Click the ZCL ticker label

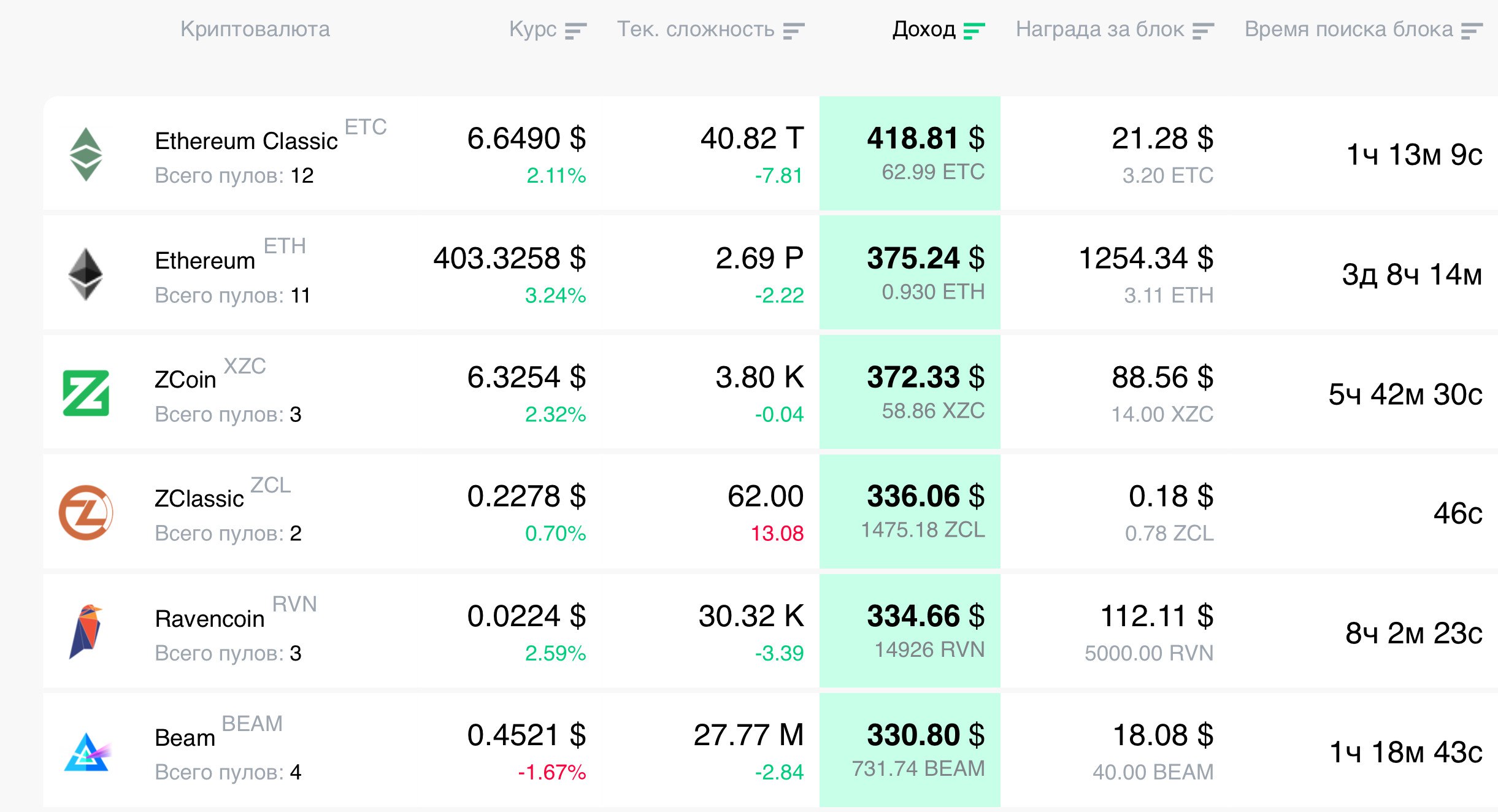click(x=271, y=485)
